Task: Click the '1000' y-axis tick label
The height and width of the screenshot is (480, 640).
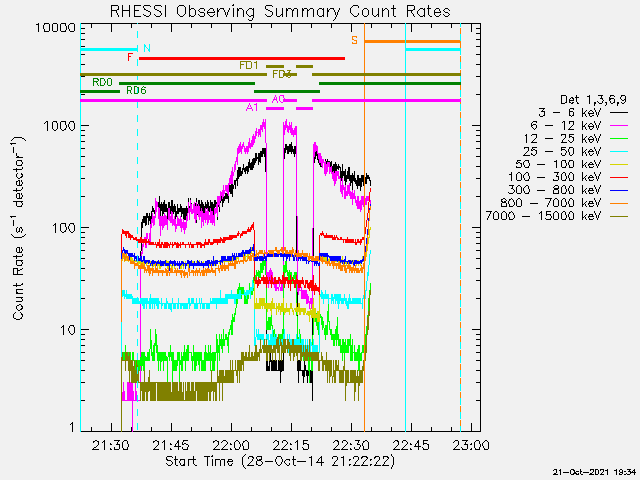Action: coord(60,126)
